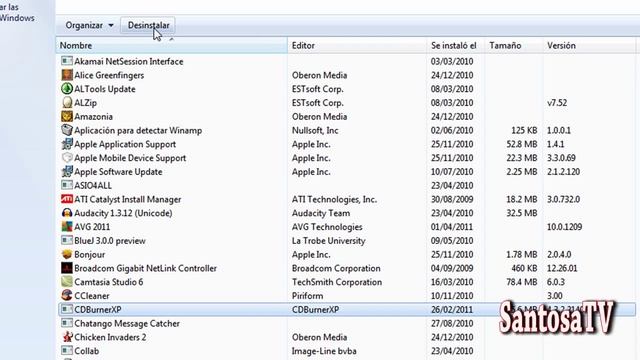Click the Chicken Invaders 2 icon
This screenshot has width=640, height=360.
point(67,337)
